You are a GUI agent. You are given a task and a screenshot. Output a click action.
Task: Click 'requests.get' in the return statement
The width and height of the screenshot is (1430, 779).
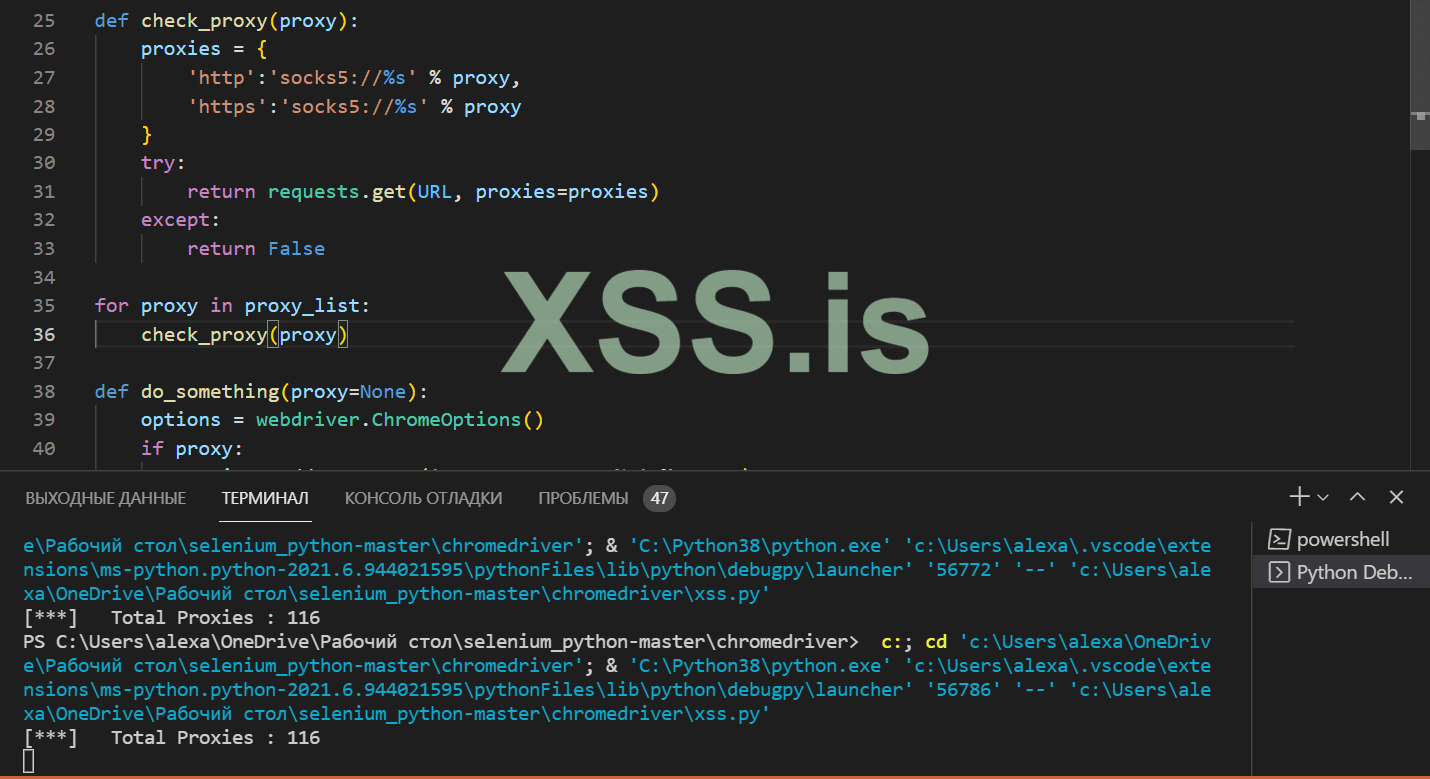point(336,191)
